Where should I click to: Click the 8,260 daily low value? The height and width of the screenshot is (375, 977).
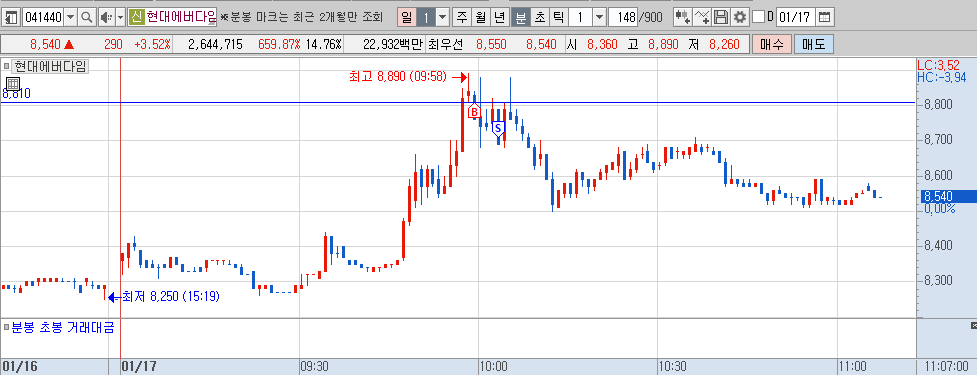[x=724, y=45]
